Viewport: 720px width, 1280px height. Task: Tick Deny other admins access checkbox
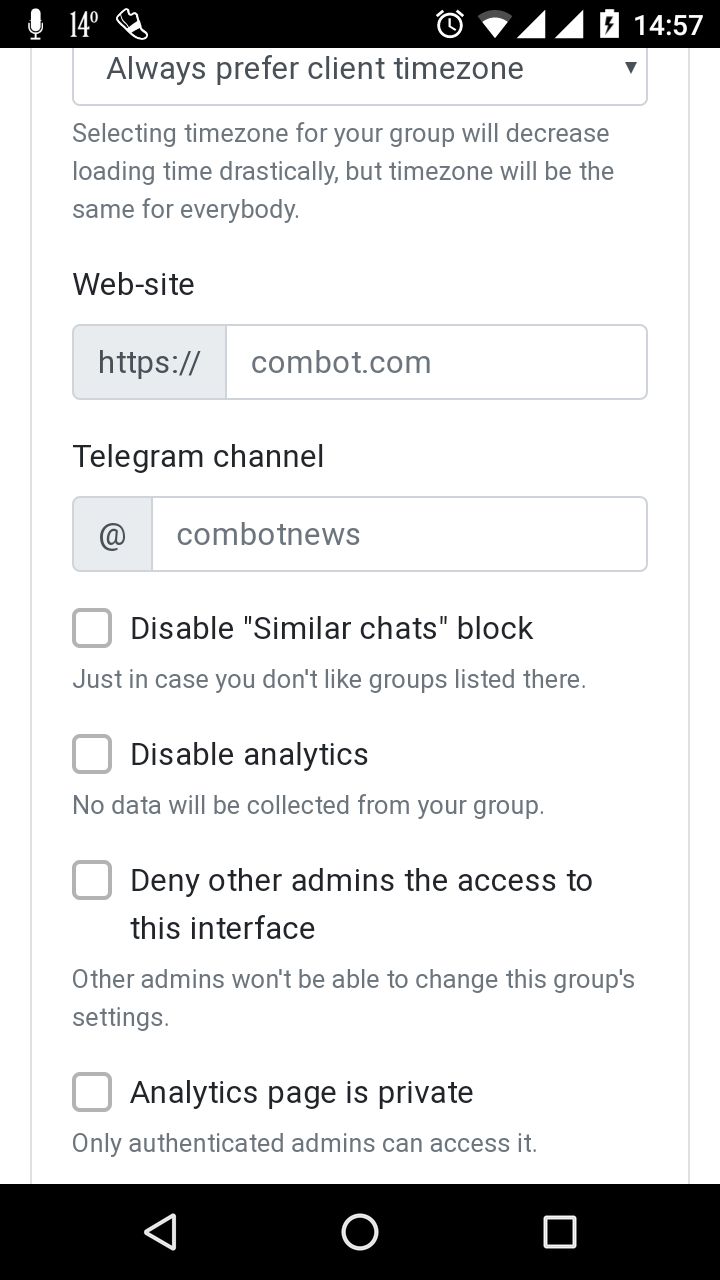92,881
